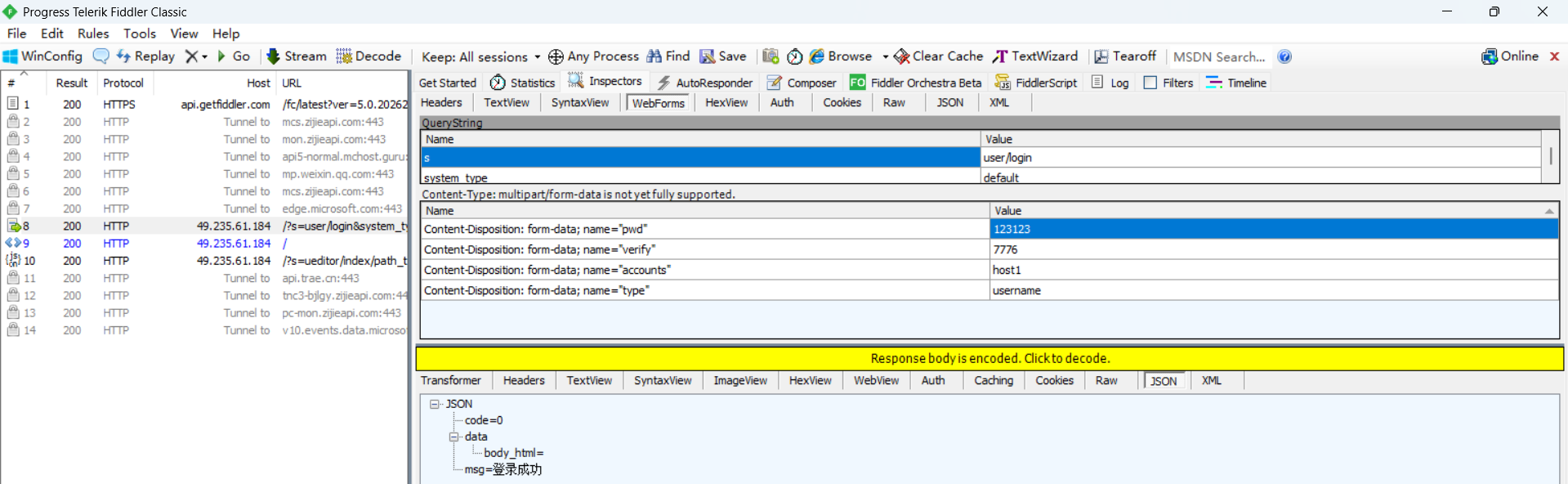The width and height of the screenshot is (1568, 484).
Task: Close the toolbar with red X
Action: (1554, 56)
